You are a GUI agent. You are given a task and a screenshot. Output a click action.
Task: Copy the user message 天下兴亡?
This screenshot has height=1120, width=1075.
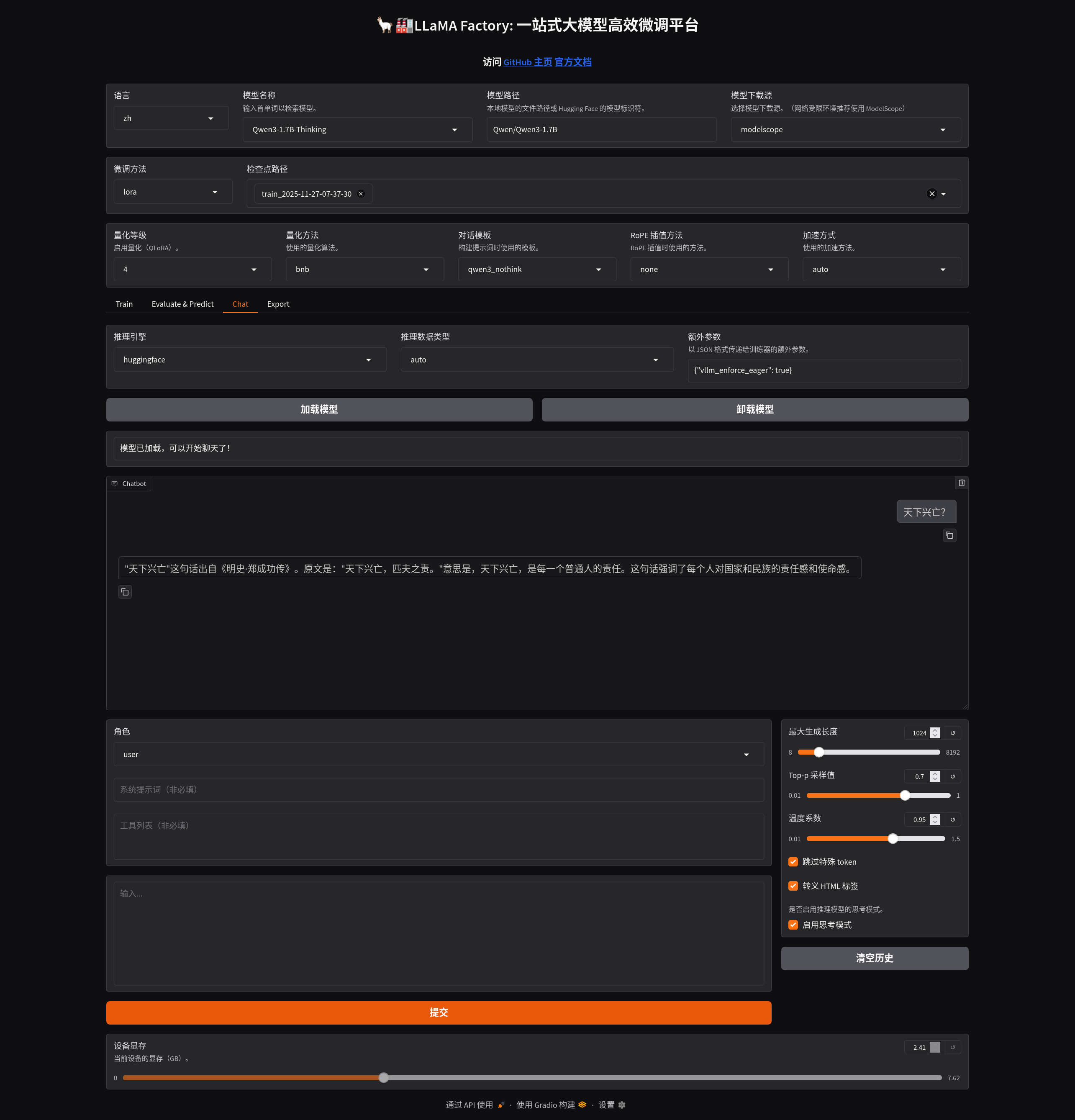949,535
